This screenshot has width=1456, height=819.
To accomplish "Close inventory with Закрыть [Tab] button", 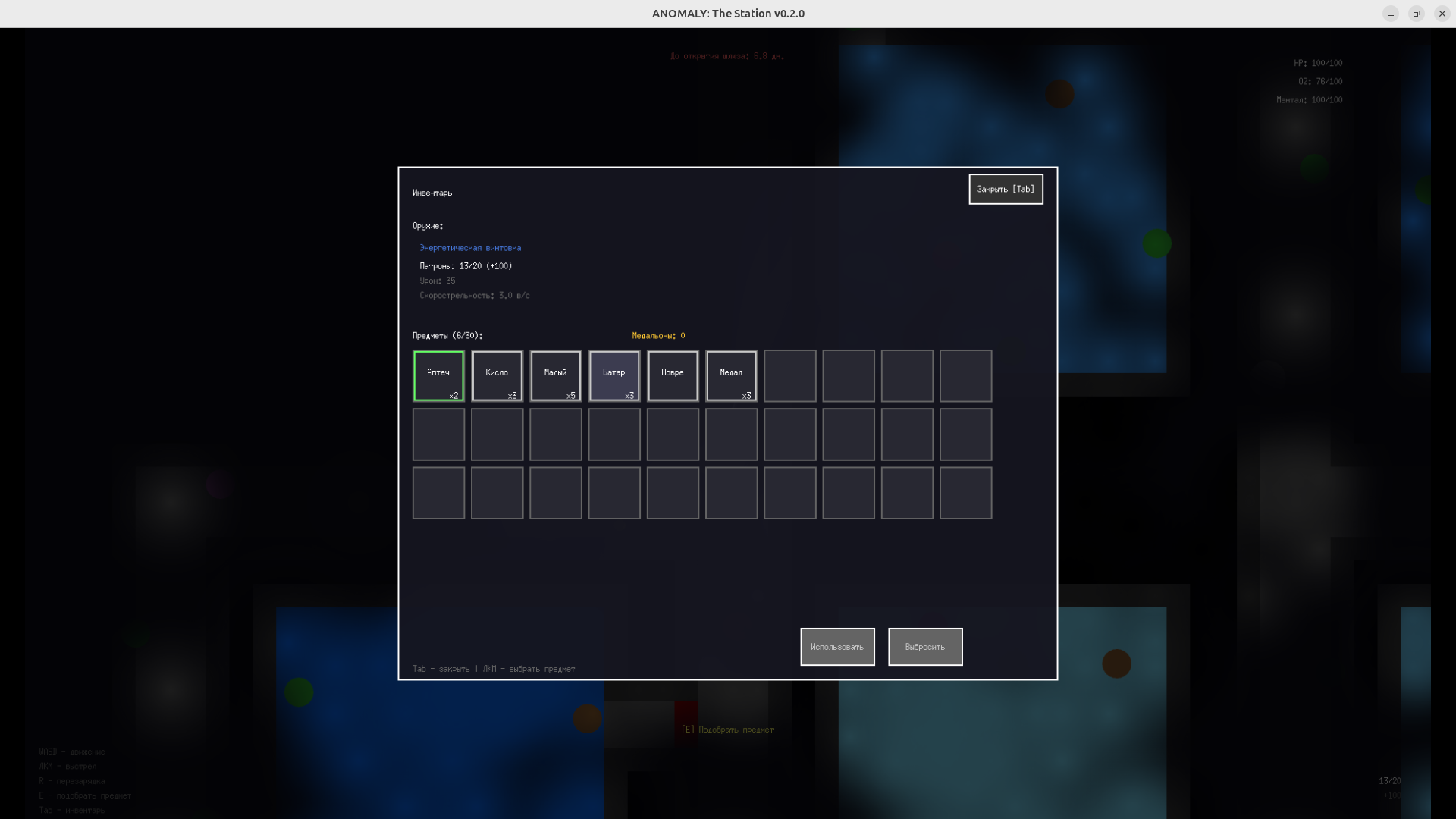I will point(1005,189).
